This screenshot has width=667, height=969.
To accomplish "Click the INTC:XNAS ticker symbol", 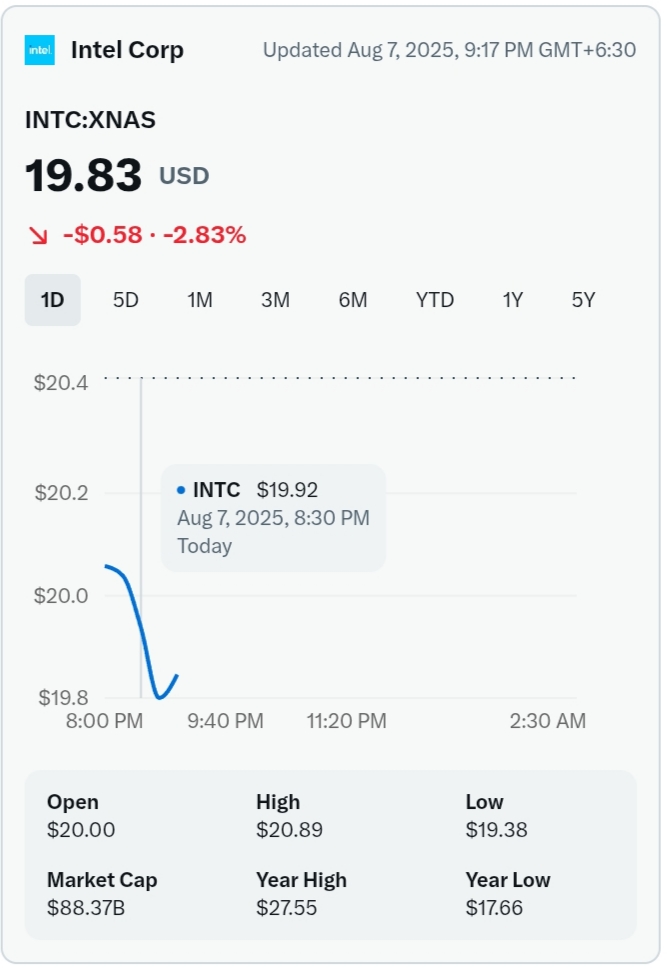I will (90, 120).
